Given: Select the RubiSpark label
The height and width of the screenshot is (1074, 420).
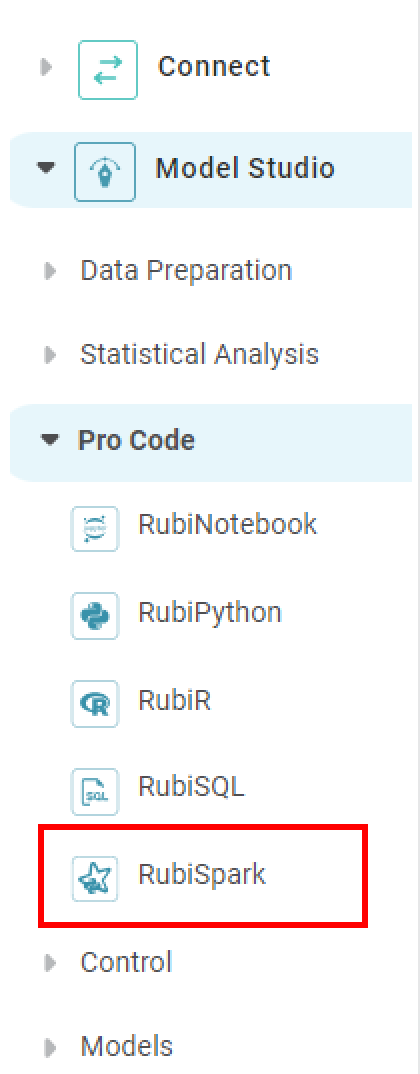Looking at the screenshot, I should click(x=201, y=875).
